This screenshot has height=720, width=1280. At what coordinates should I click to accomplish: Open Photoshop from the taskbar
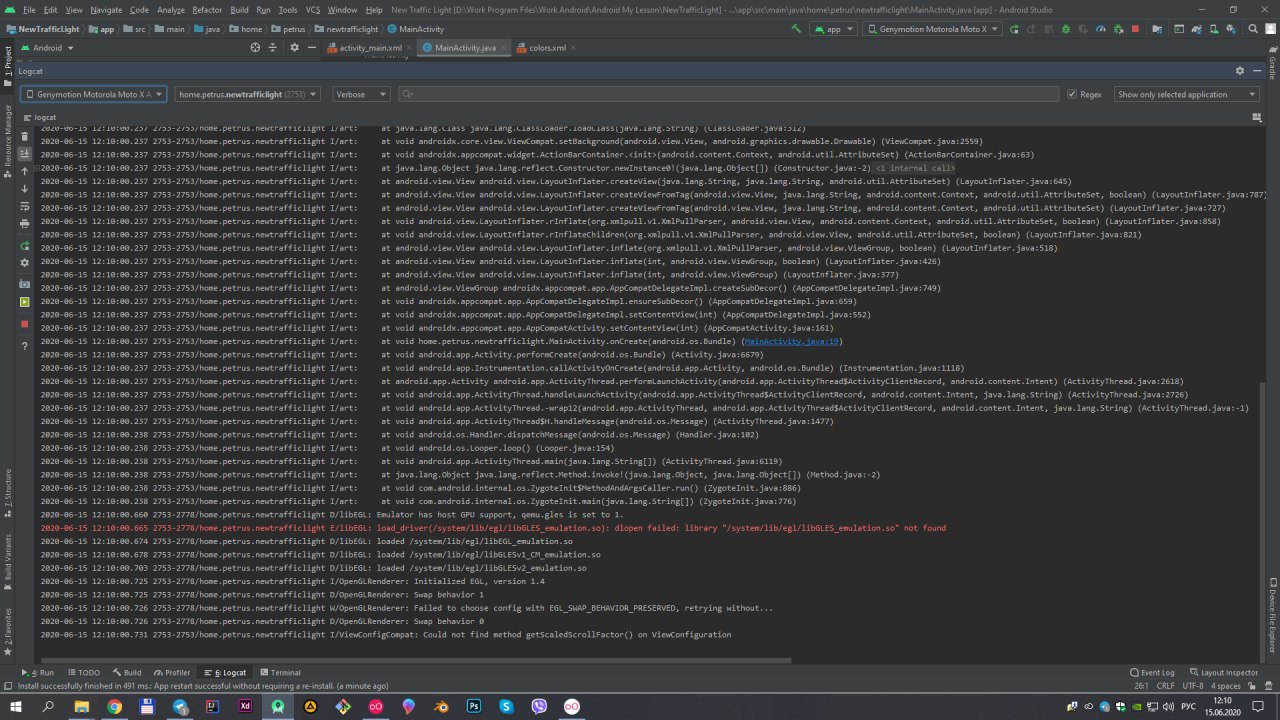click(x=474, y=706)
